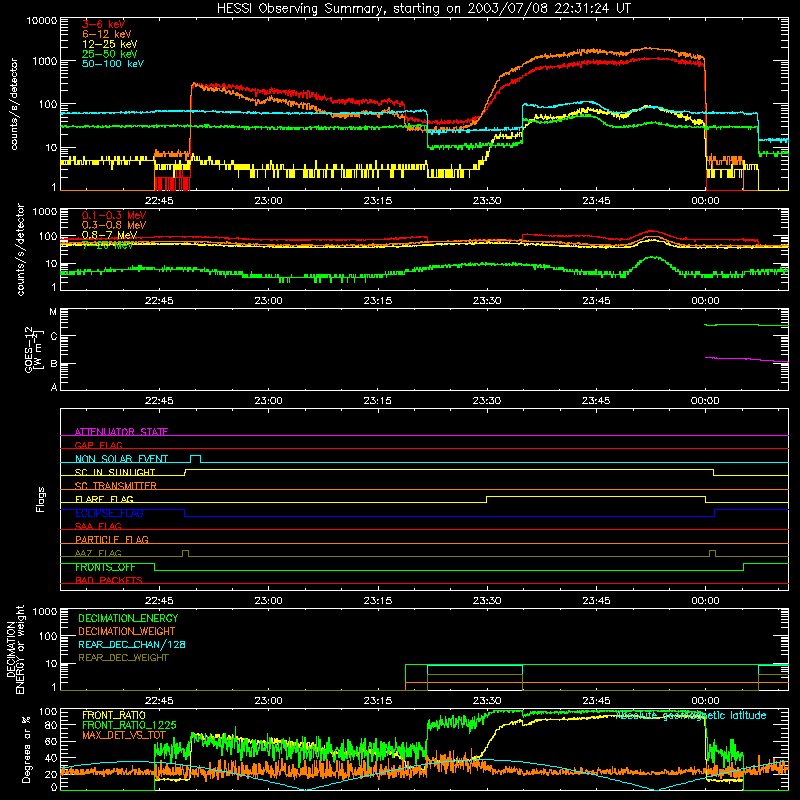Select the ATTENUATOR_STATE flag label
The height and width of the screenshot is (800, 800).
(121, 432)
